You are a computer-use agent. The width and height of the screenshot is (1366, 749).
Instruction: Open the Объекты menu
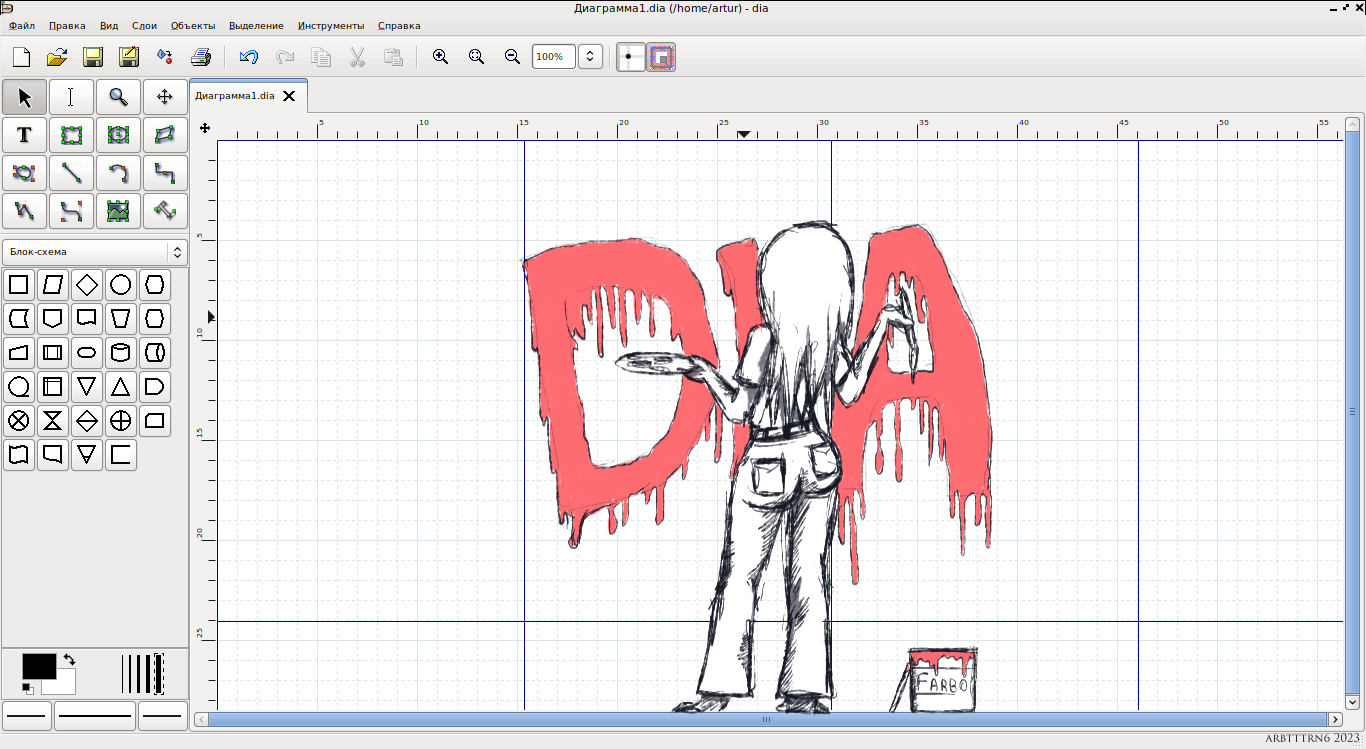coord(193,25)
